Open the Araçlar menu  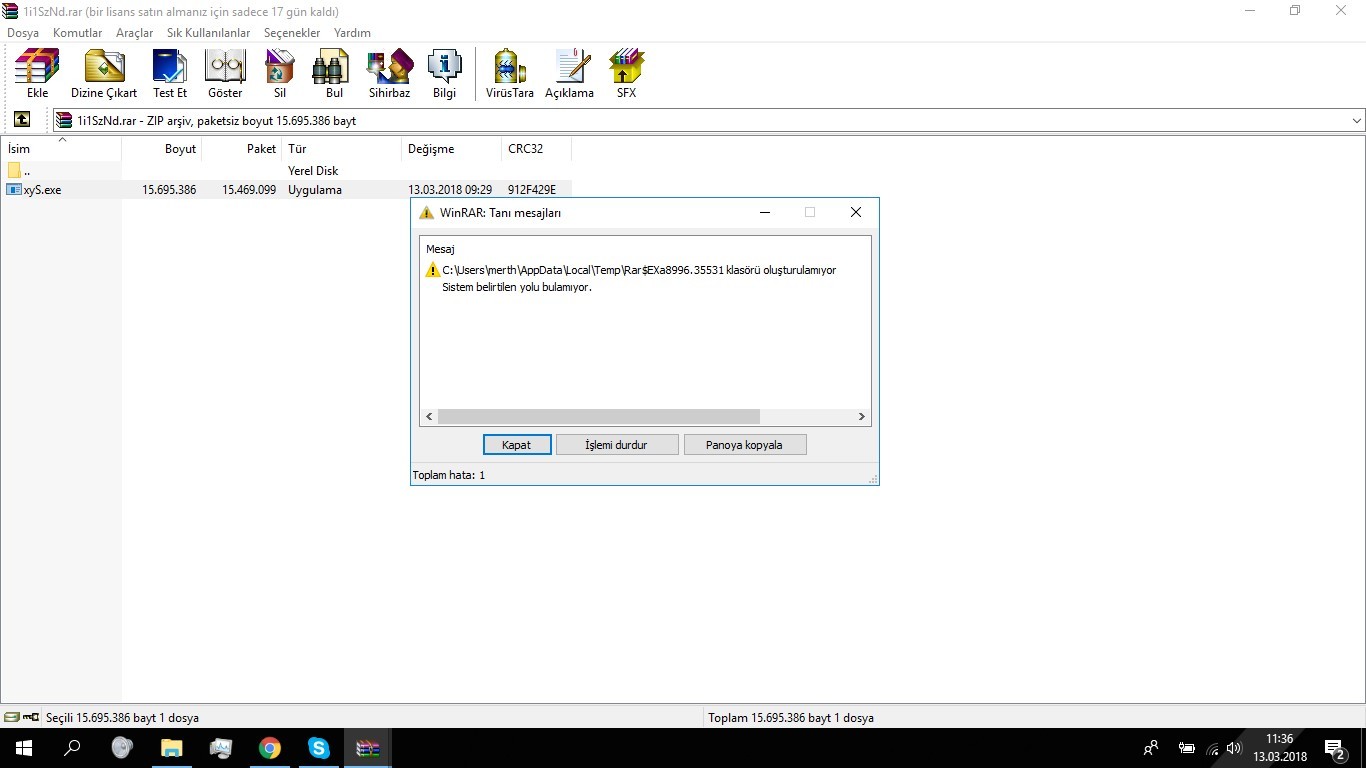(135, 33)
